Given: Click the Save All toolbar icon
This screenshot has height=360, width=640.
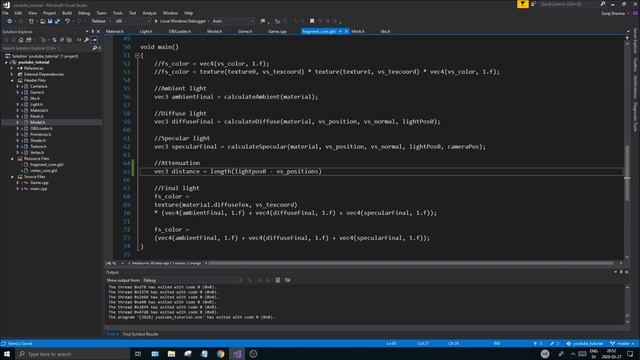Looking at the screenshot, I should pyautogui.click(x=57, y=21).
